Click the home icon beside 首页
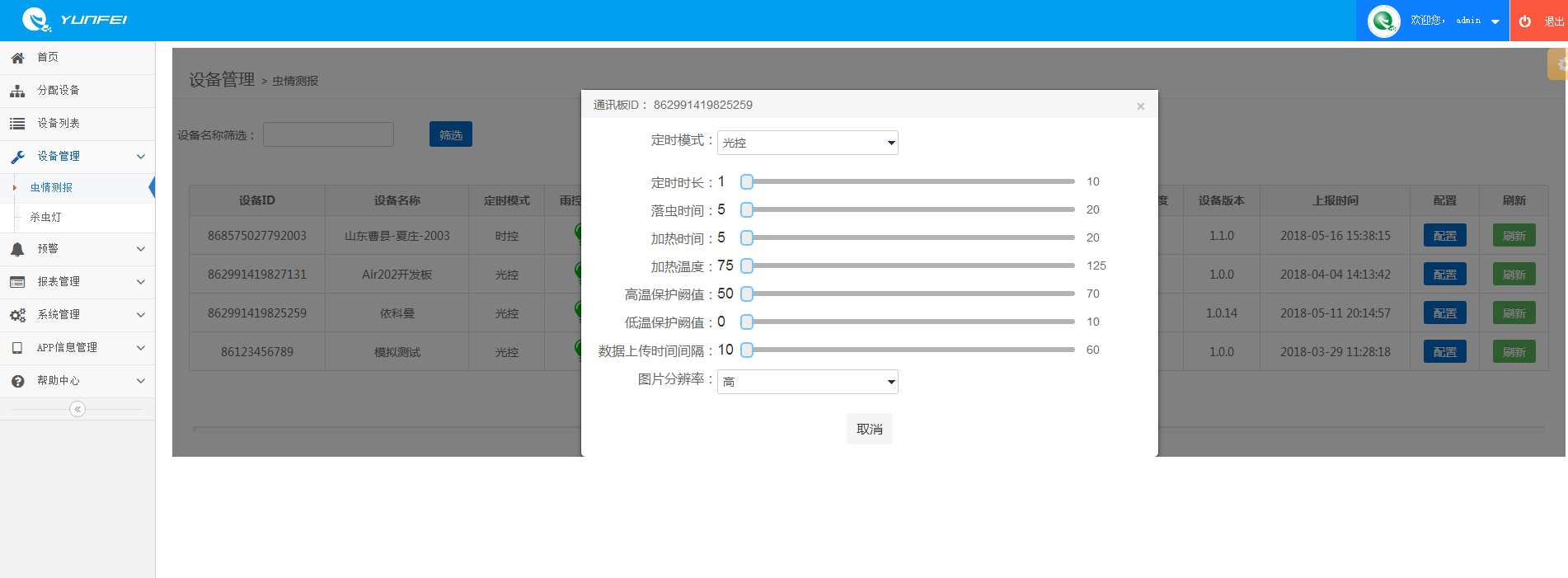The height and width of the screenshot is (578, 1568). pyautogui.click(x=17, y=58)
